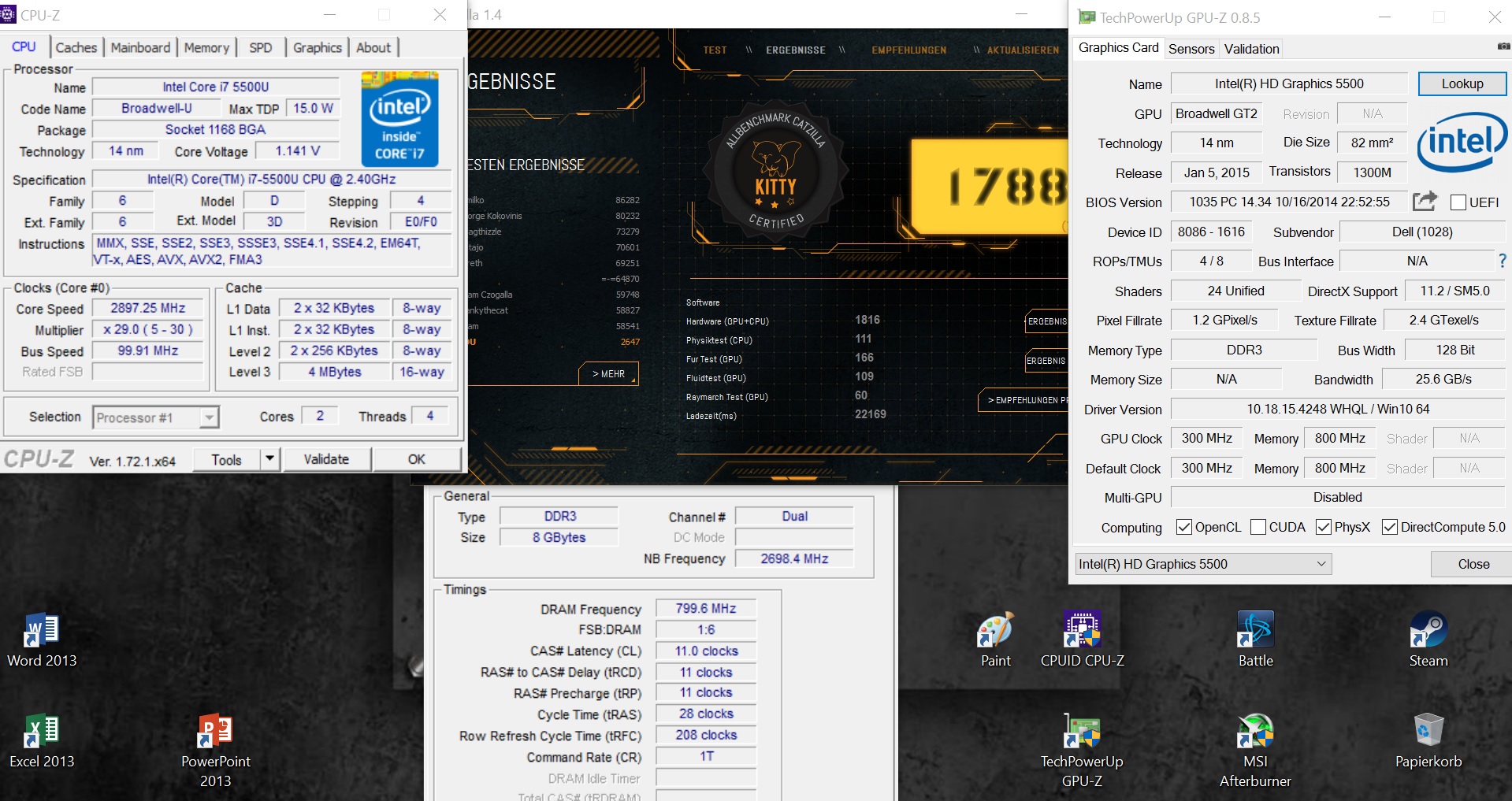Click the 1788 score banner in Catzilla
This screenshot has width=1512, height=801.
990,187
